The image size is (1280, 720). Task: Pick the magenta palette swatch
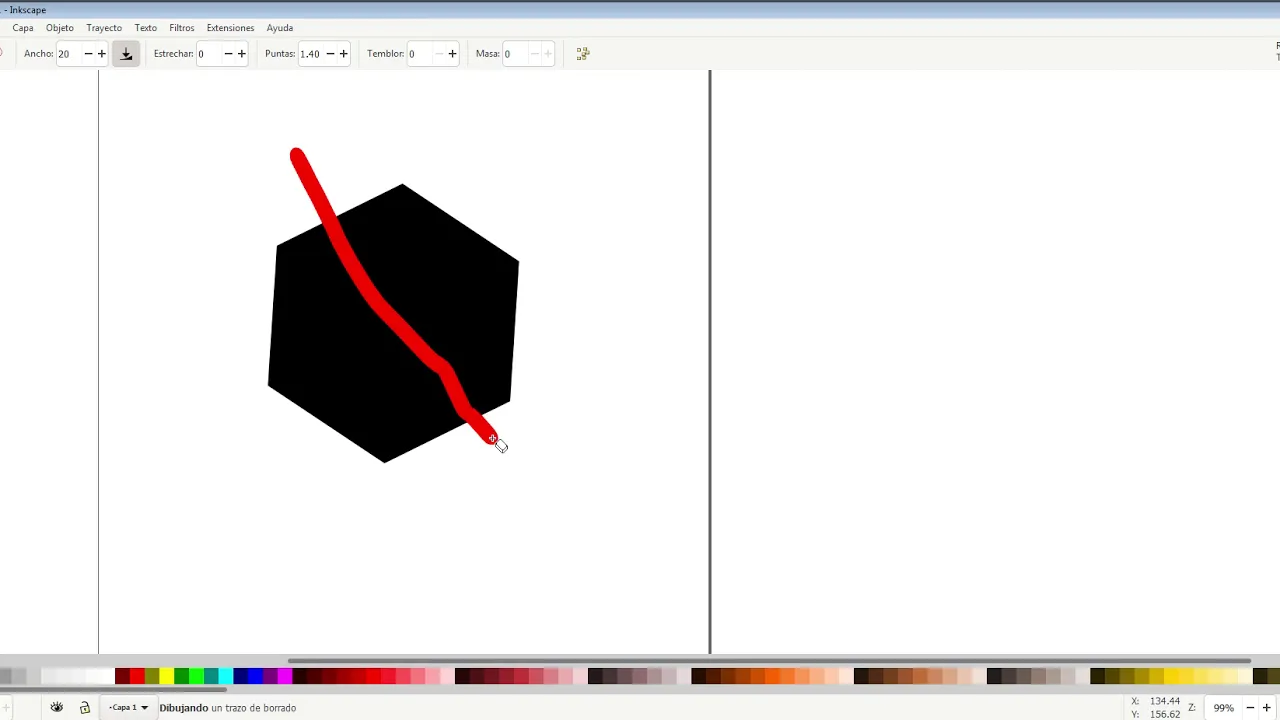coord(285,676)
